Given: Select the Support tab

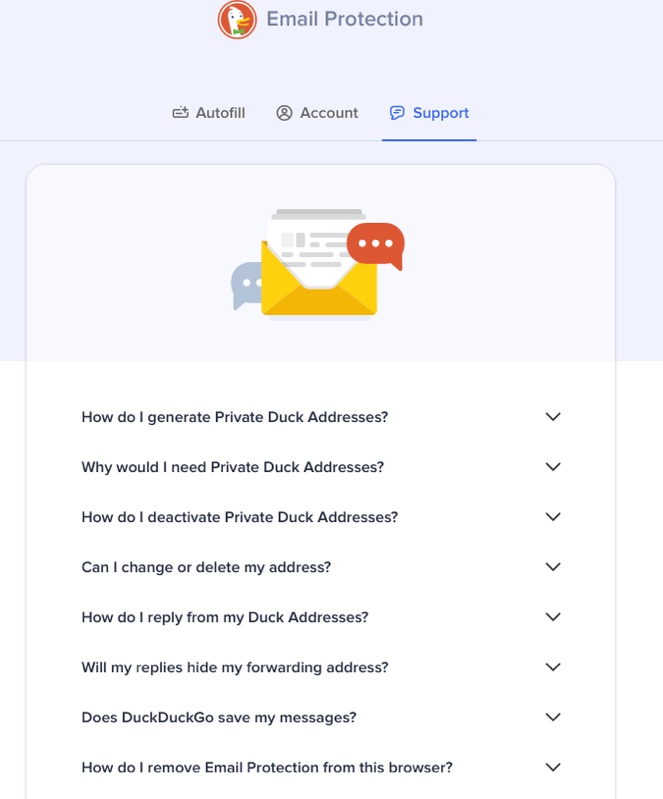Looking at the screenshot, I should tap(440, 113).
